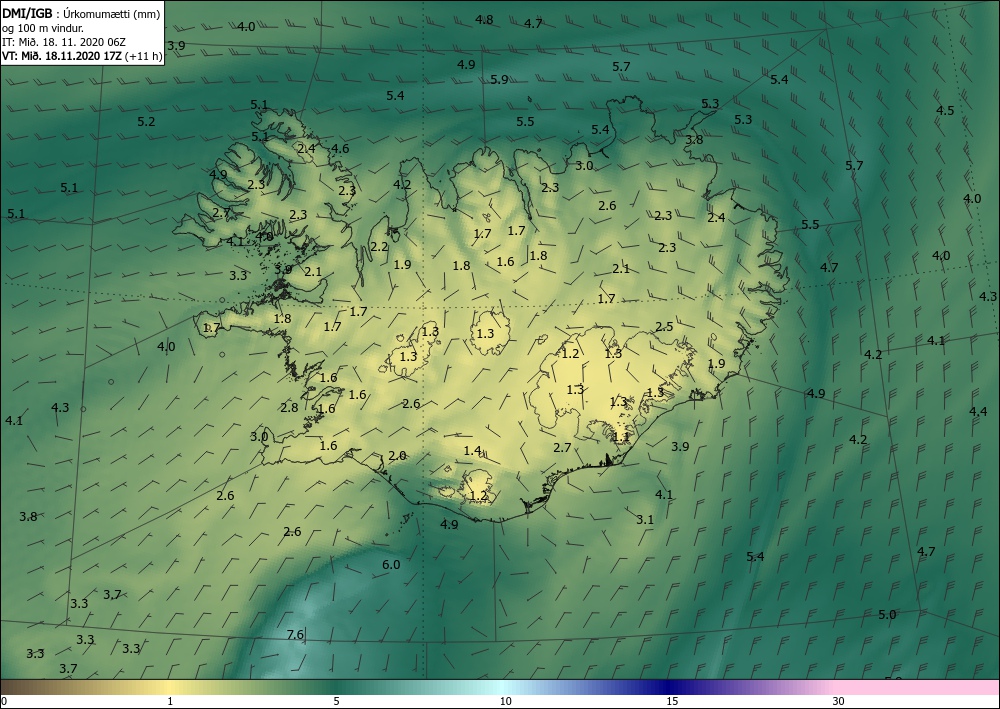Click the 4.4 value on the map

tap(978, 411)
